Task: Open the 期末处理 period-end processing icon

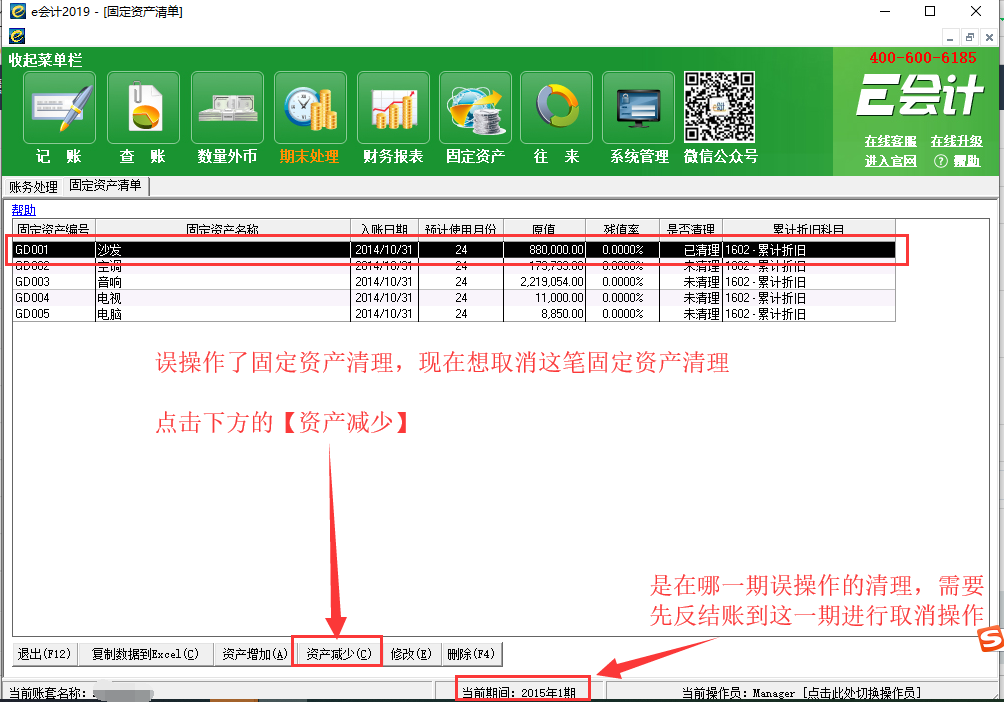Action: pyautogui.click(x=311, y=108)
